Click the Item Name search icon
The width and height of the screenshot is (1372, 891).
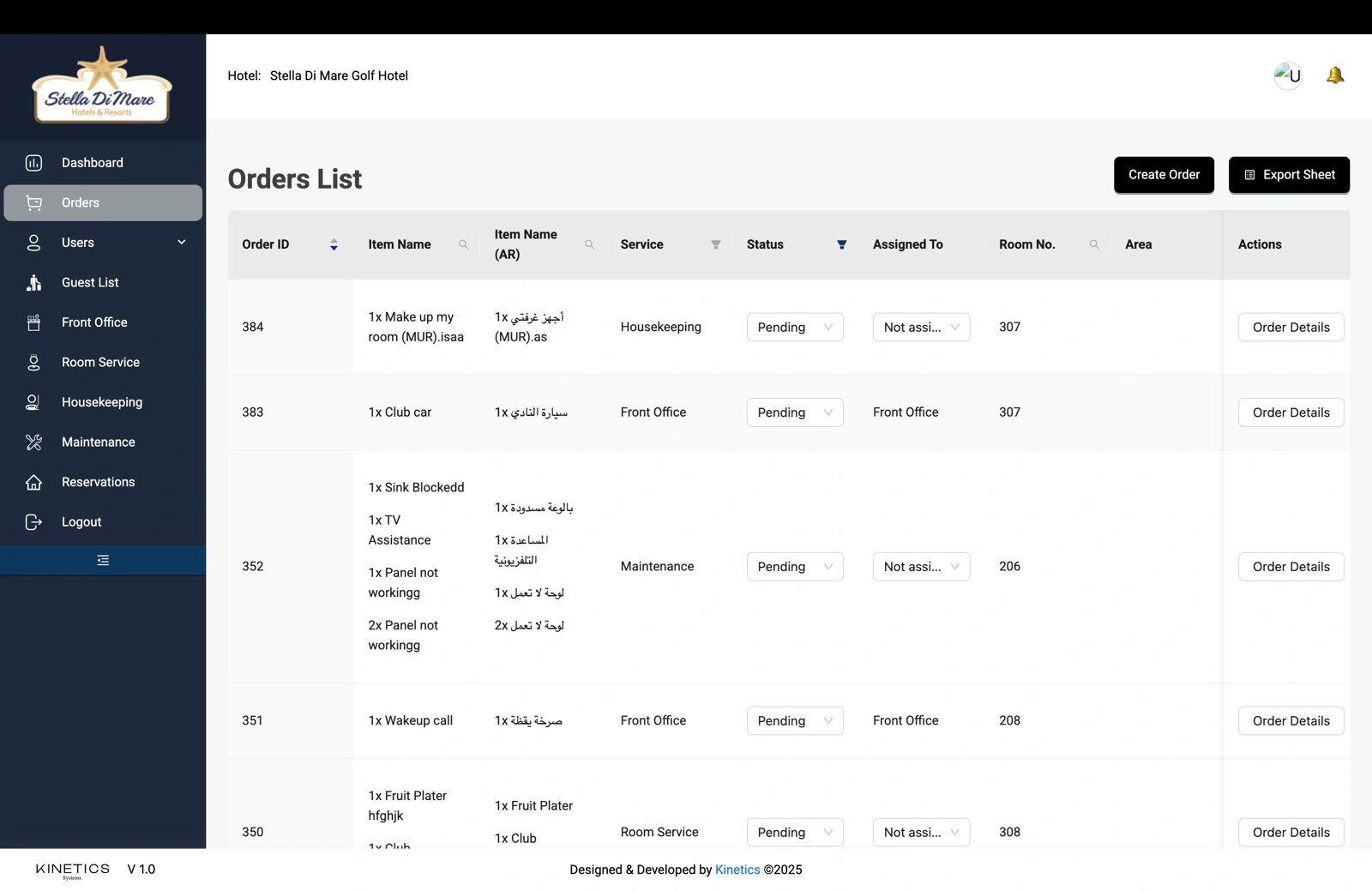[463, 244]
